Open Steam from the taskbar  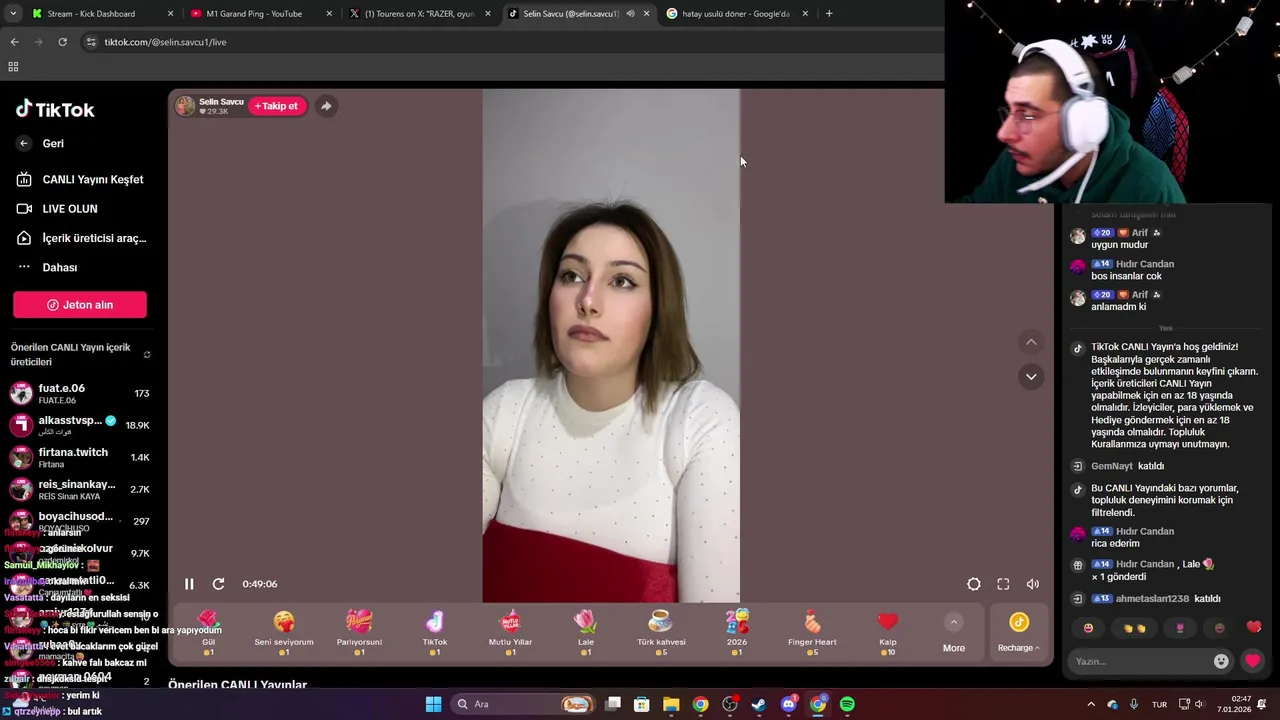click(759, 704)
